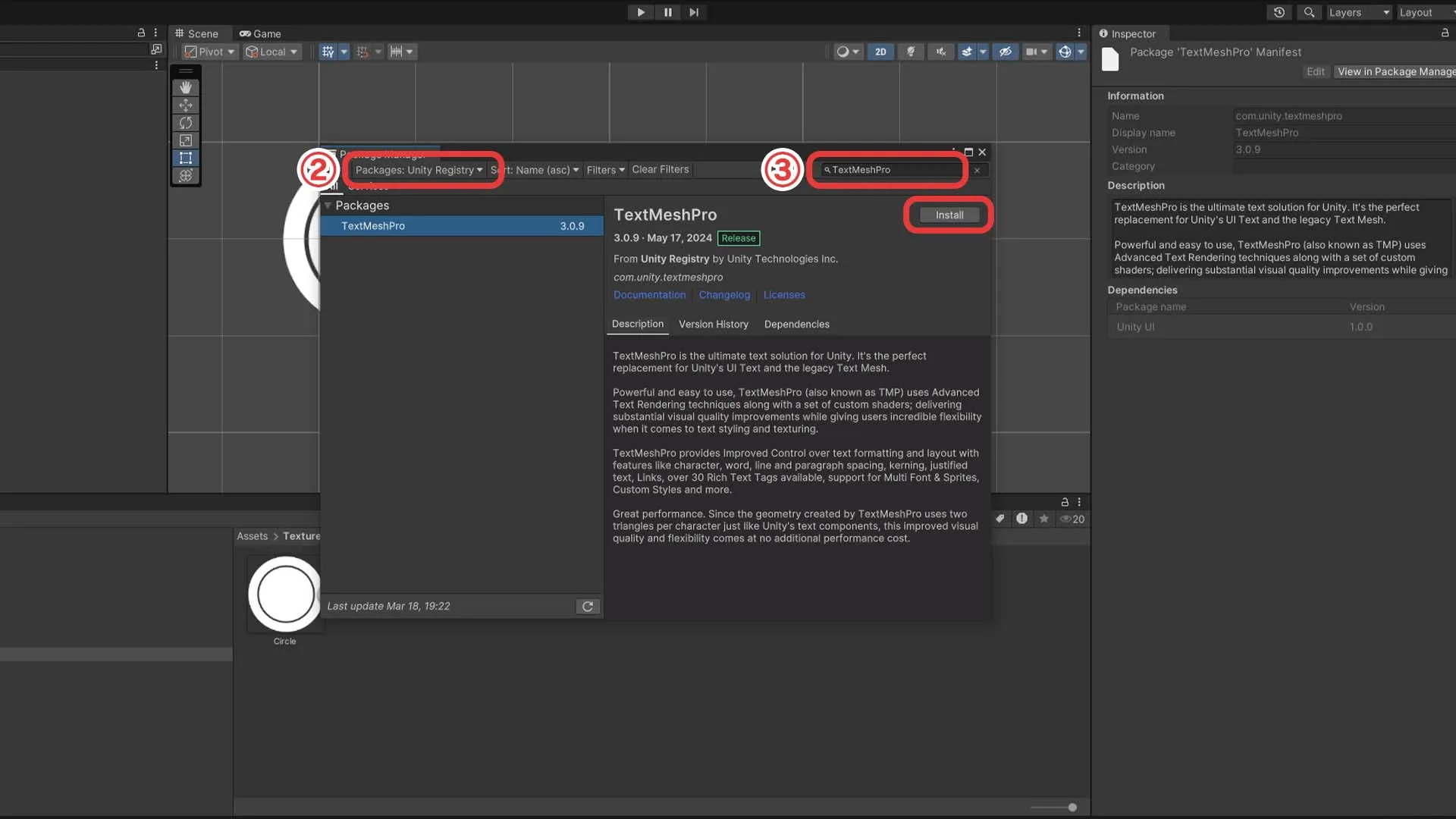Switch to the Game tab
Screen dimensions: 1456x819
coord(260,33)
